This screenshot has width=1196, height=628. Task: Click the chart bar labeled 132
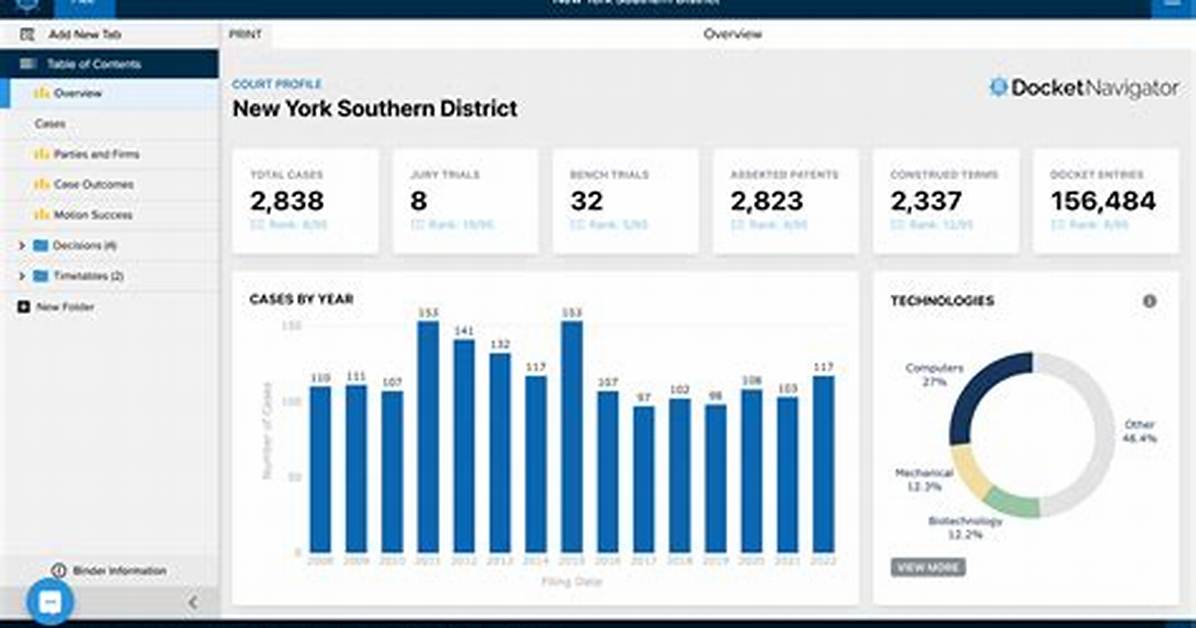pos(500,452)
